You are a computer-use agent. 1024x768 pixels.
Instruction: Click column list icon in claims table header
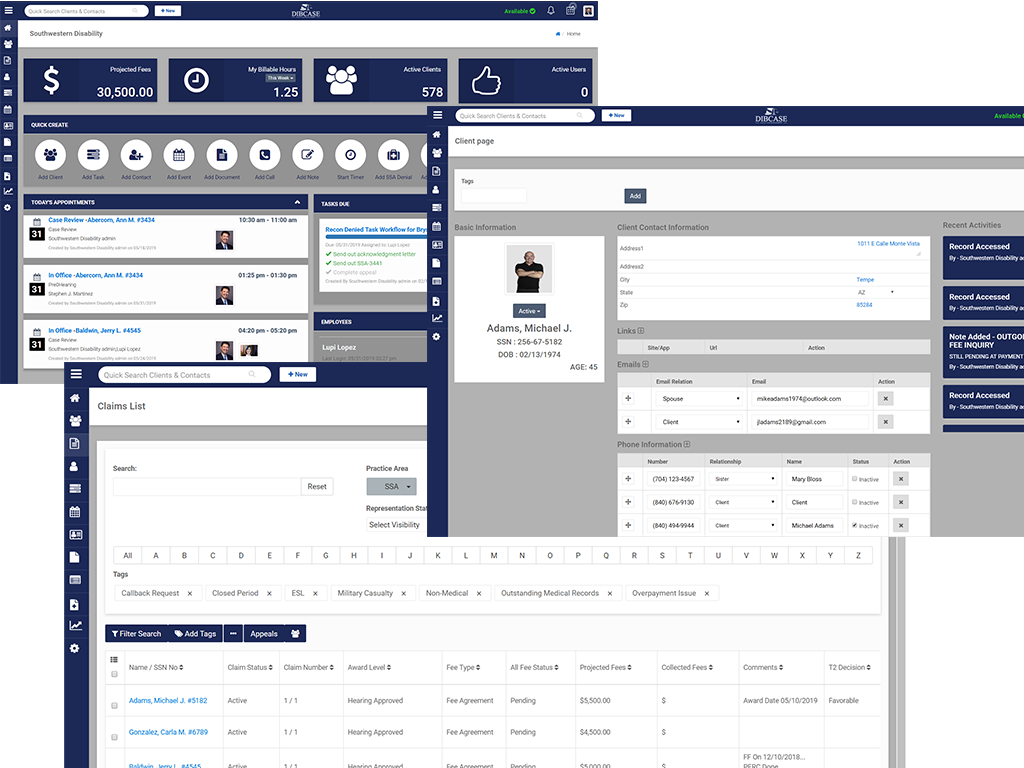coord(114,660)
